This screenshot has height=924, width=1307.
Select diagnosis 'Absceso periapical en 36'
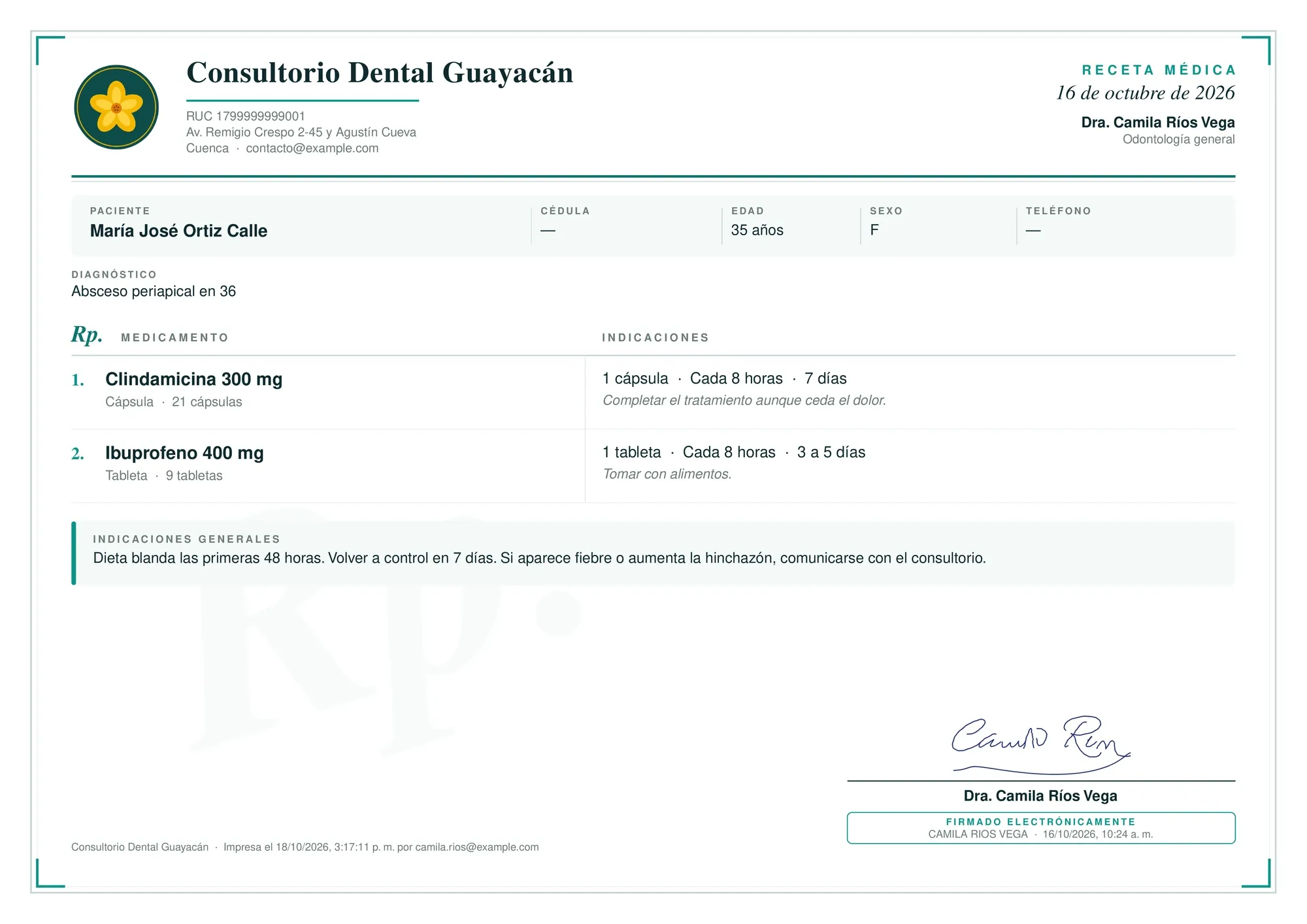pyautogui.click(x=154, y=291)
